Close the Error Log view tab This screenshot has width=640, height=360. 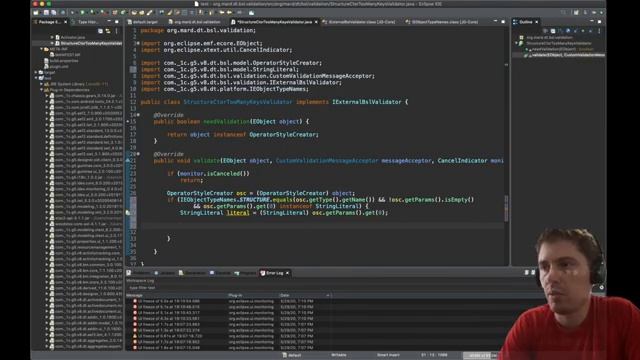pyautogui.click(x=287, y=273)
